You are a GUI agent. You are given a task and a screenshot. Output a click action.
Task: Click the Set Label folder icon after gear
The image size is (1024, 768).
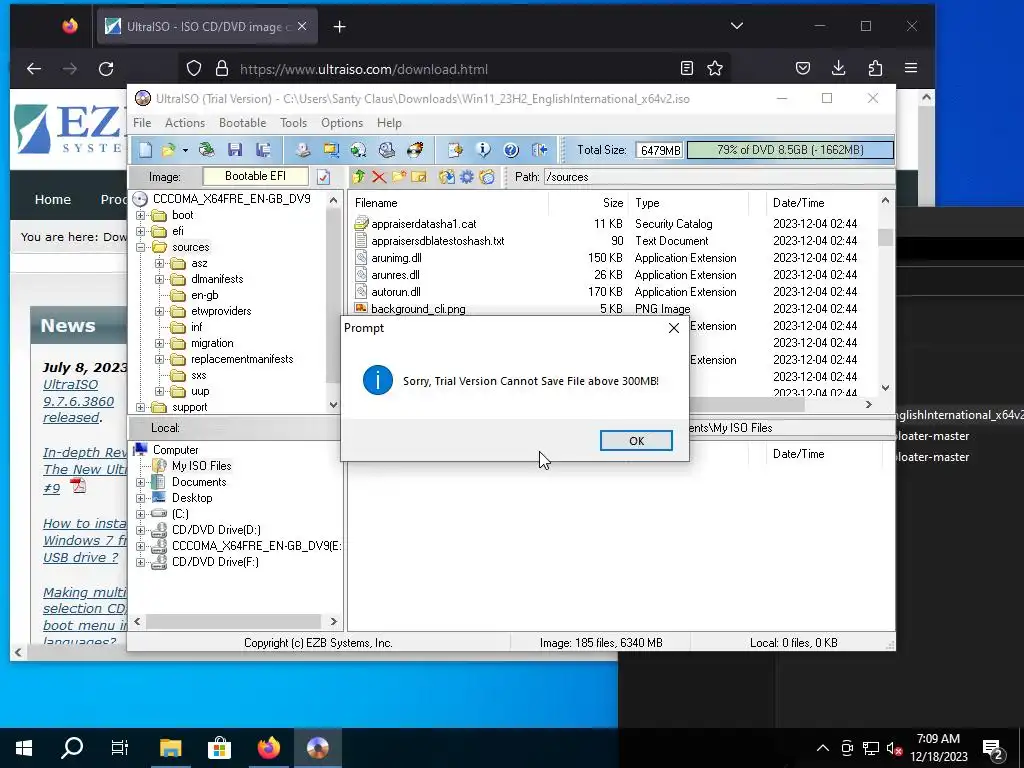[487, 177]
